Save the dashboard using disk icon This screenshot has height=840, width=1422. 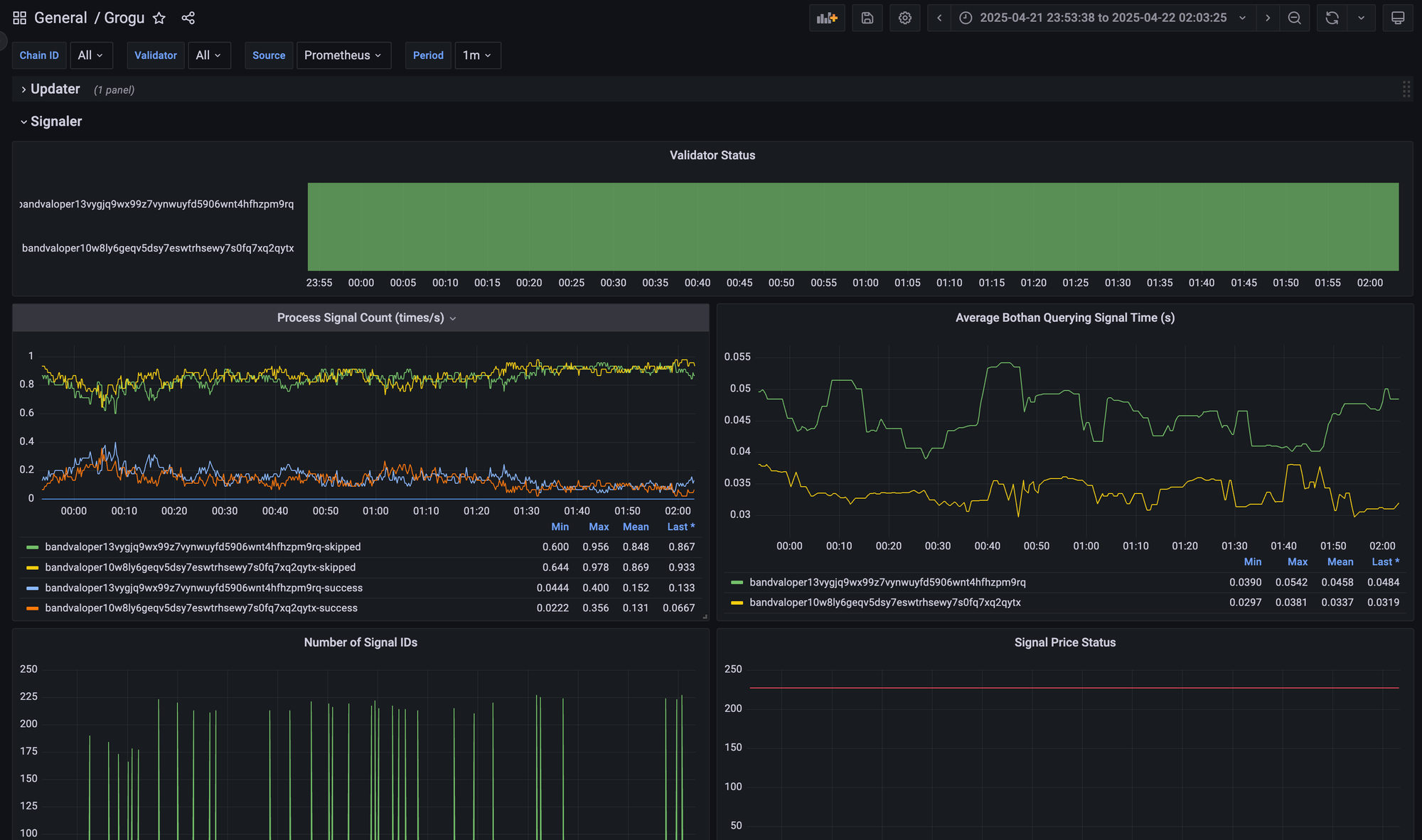[867, 18]
